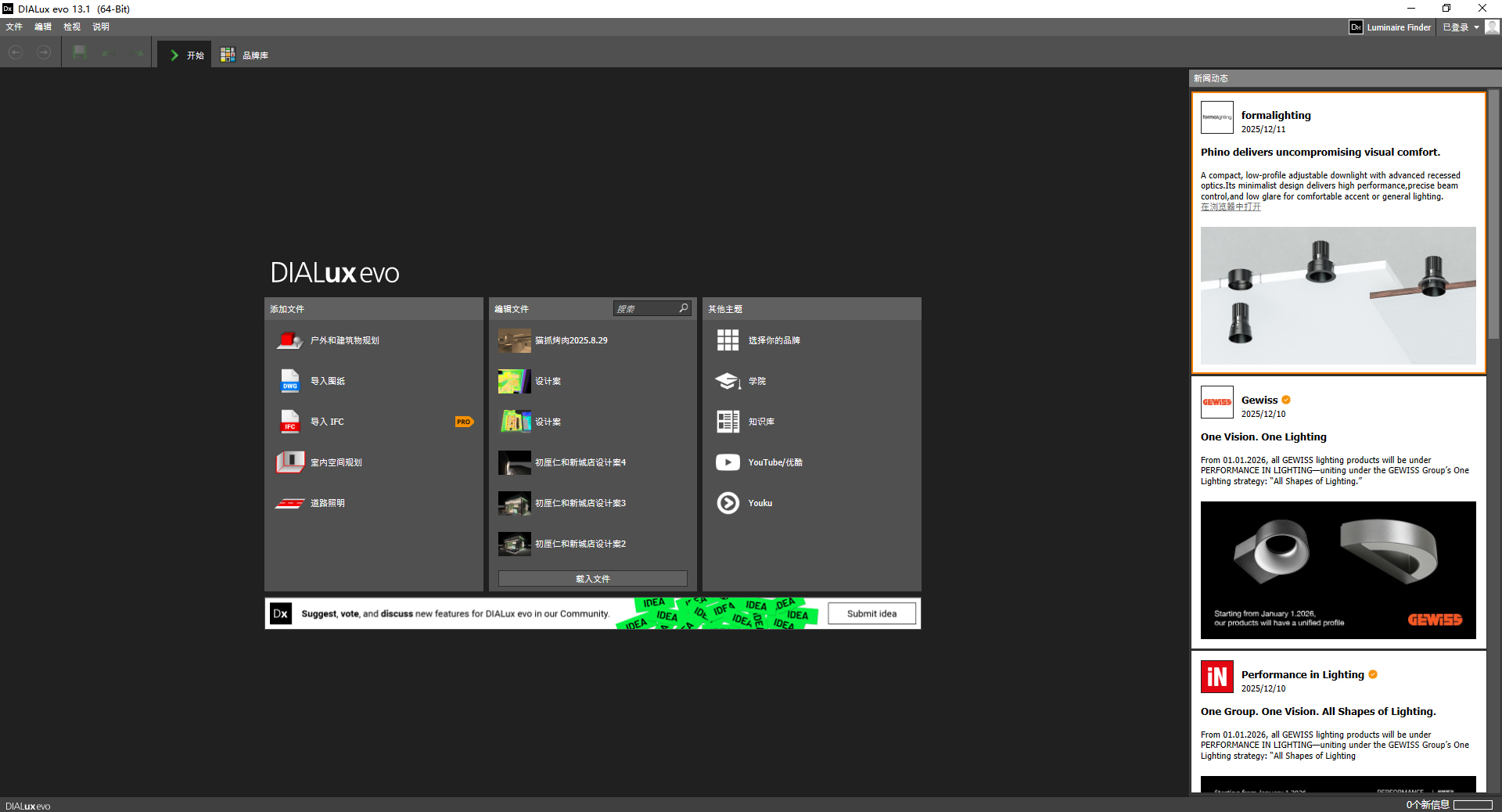Click the YouTube/优酷 label text
This screenshot has height=812, width=1502.
775,462
